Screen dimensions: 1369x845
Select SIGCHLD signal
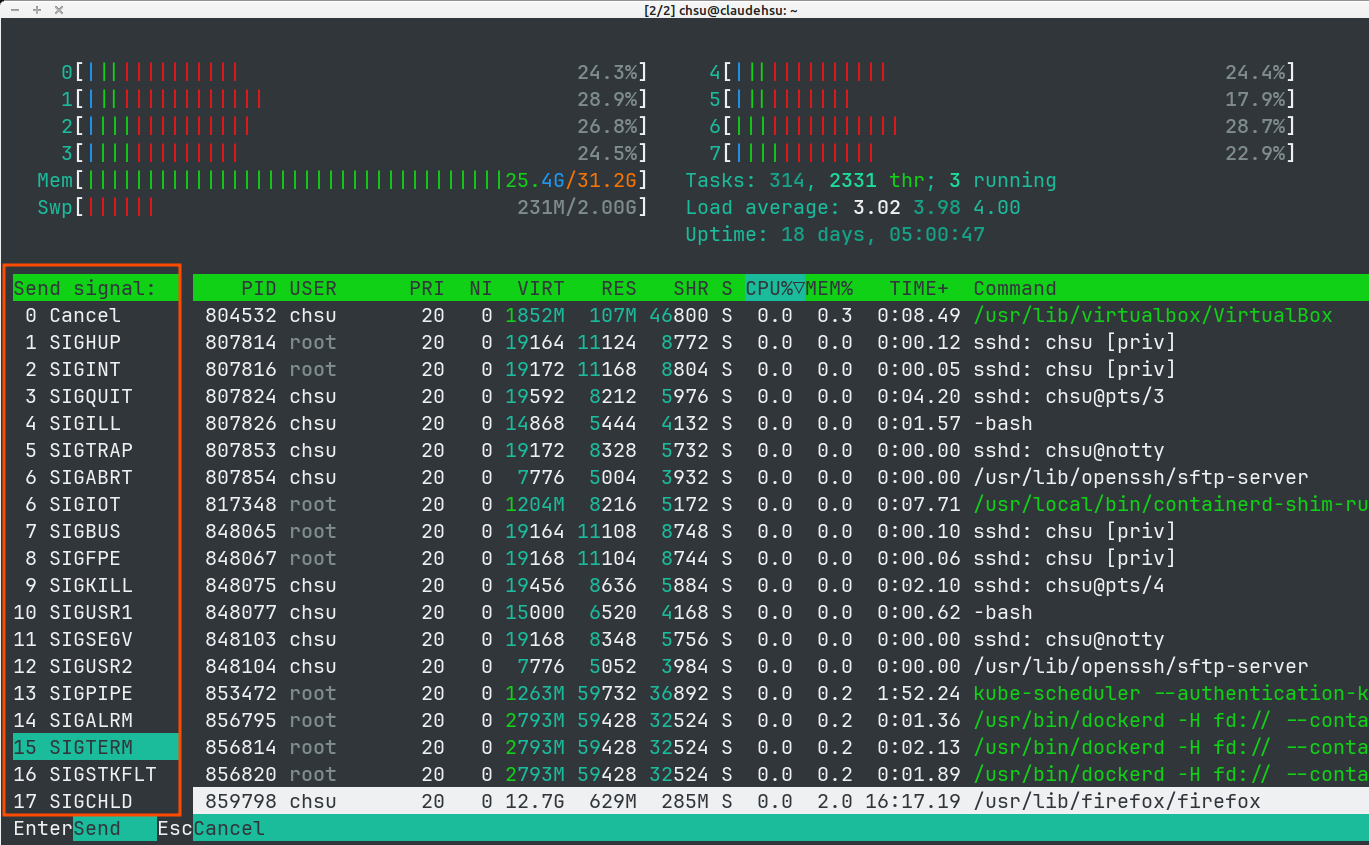point(95,801)
